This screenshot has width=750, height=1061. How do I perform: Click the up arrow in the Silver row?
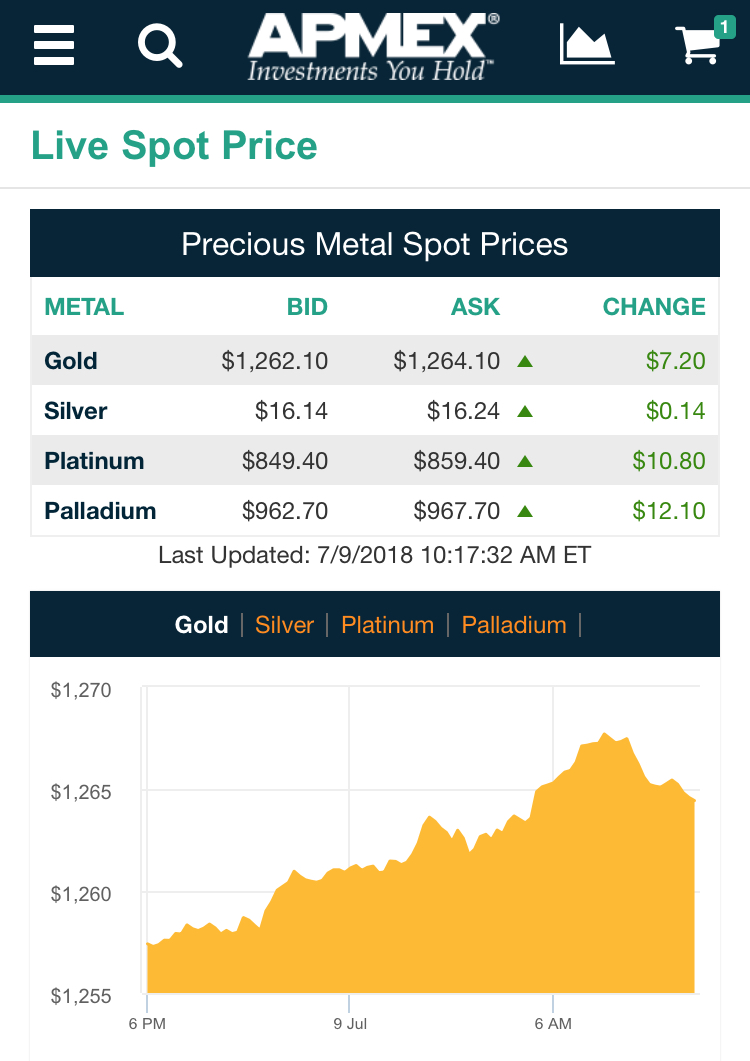(525, 411)
